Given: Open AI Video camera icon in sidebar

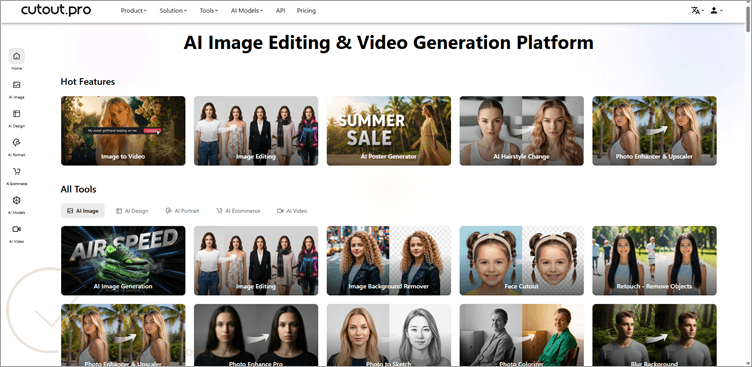Looking at the screenshot, I should (17, 229).
